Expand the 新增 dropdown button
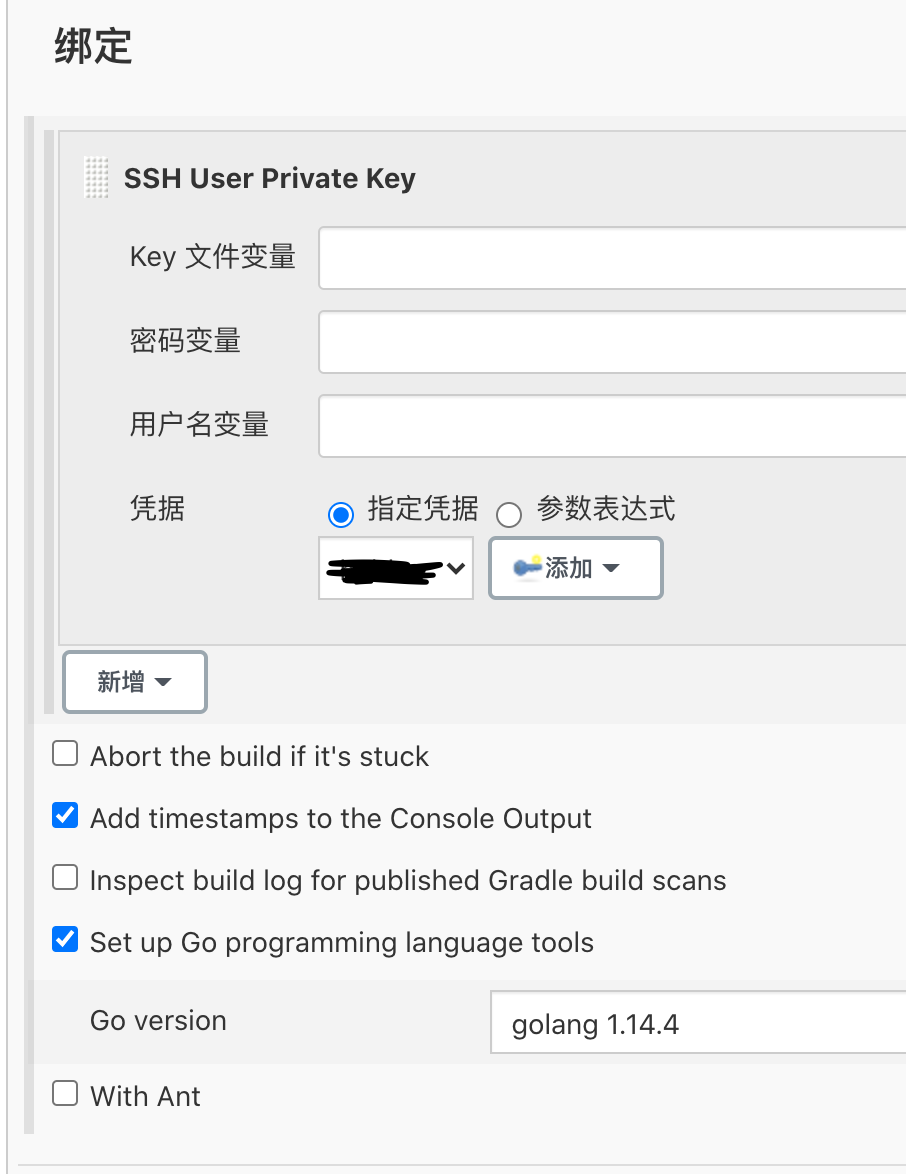The height and width of the screenshot is (1174, 906). [135, 682]
